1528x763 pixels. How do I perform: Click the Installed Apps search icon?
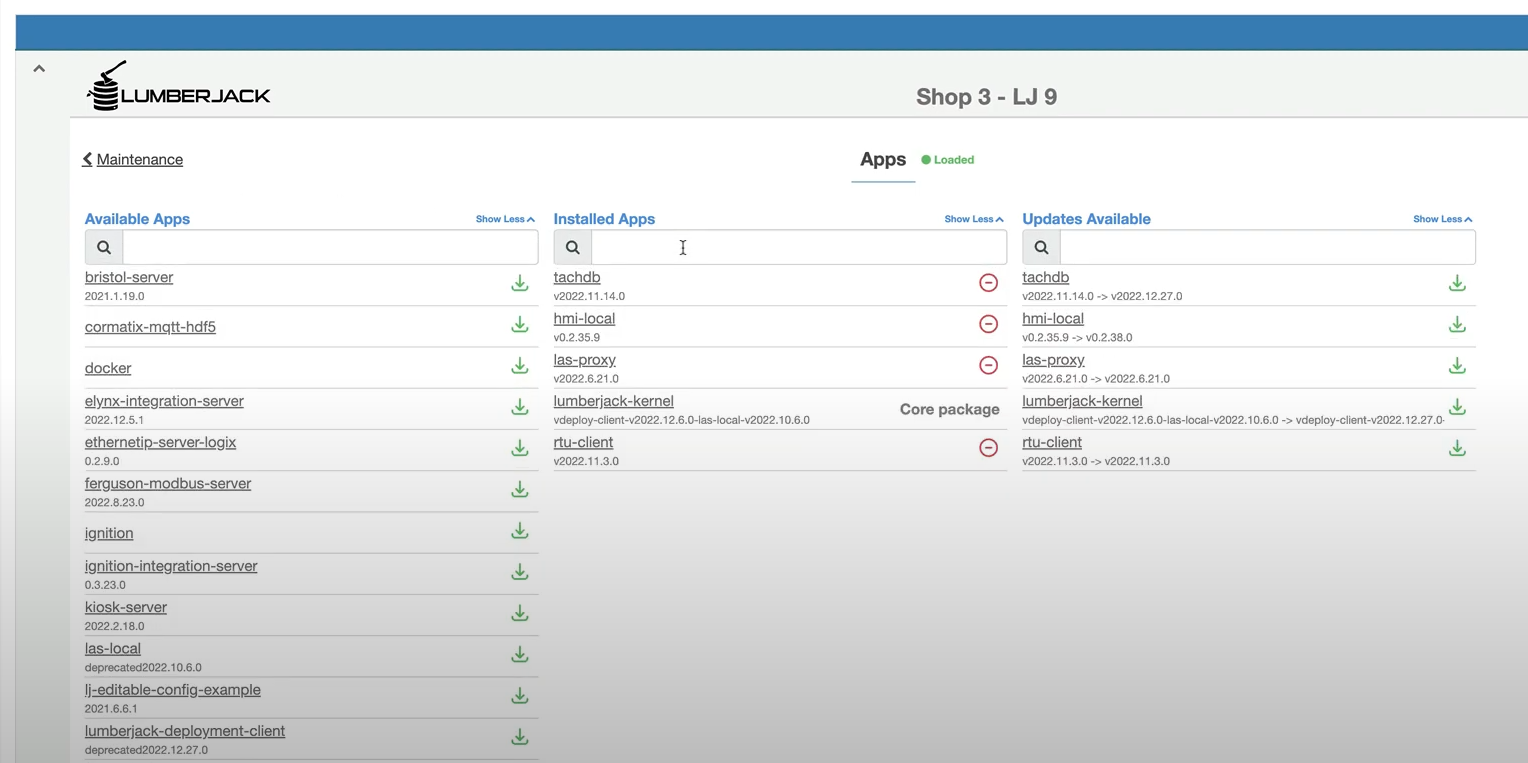(x=573, y=247)
